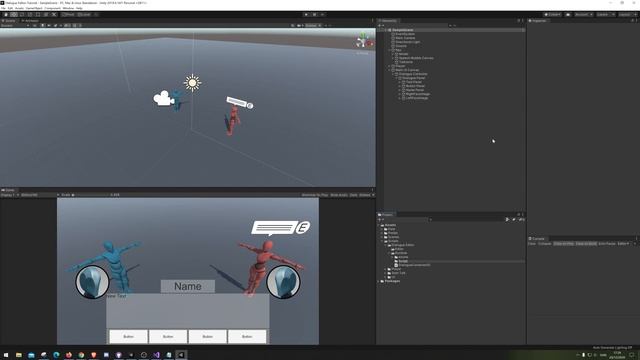The height and width of the screenshot is (360, 640).
Task: Open the Game view Gizmos dropdown
Action: 366,195
